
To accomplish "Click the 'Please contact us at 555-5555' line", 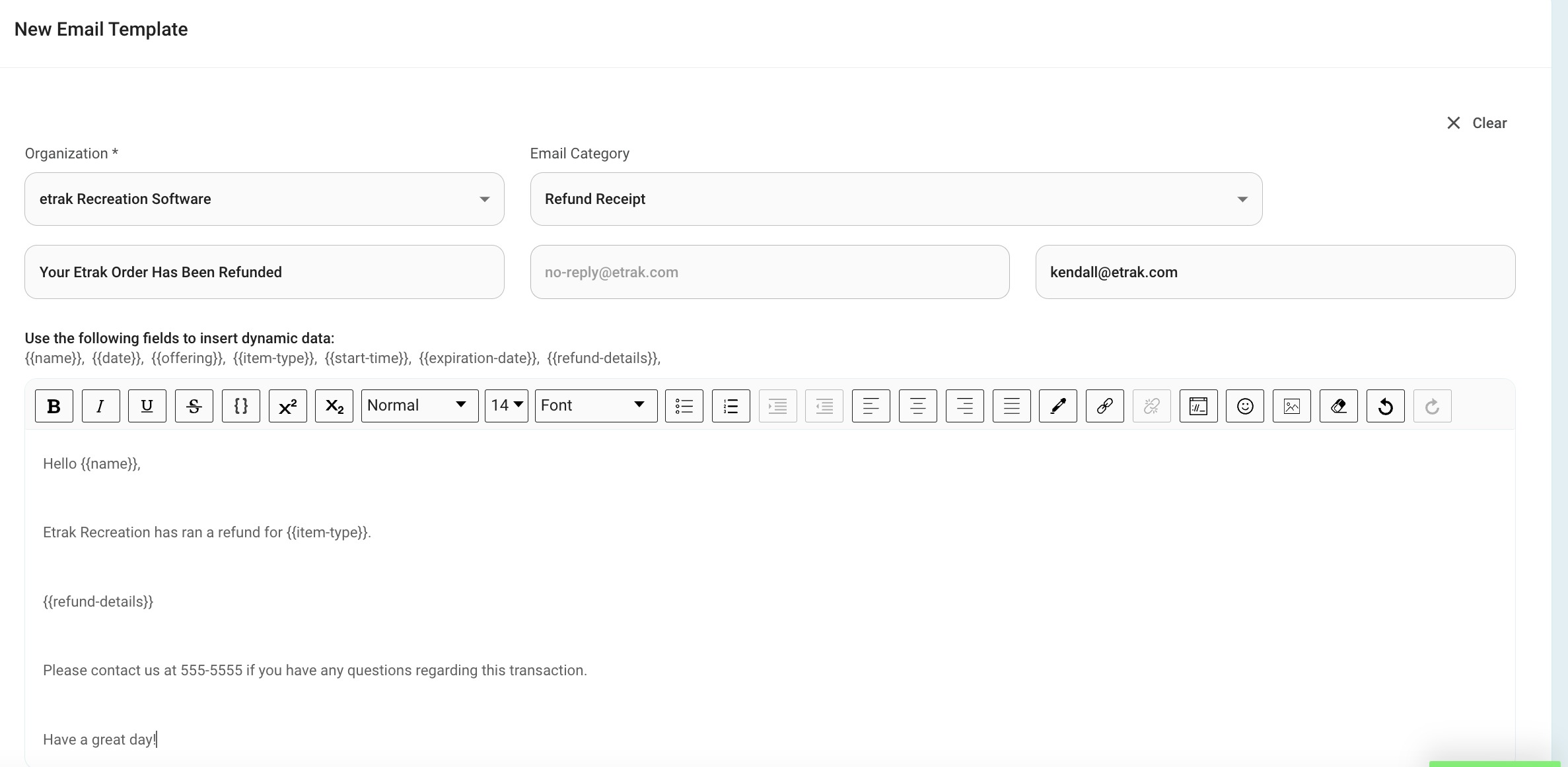I will [x=315, y=671].
